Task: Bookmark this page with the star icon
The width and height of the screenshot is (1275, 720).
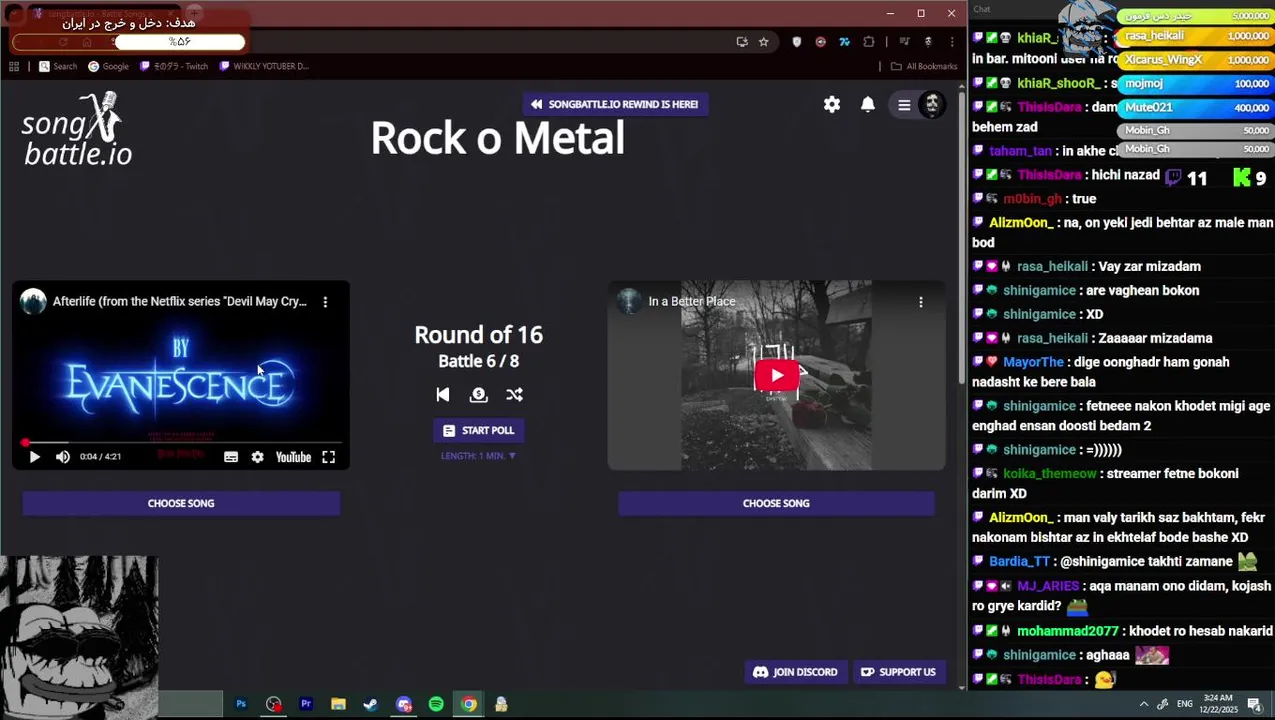Action: pos(764,42)
